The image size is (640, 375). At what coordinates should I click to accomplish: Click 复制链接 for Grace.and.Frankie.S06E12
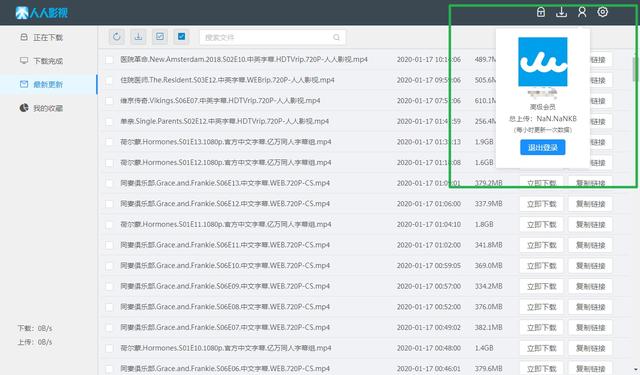pos(590,204)
